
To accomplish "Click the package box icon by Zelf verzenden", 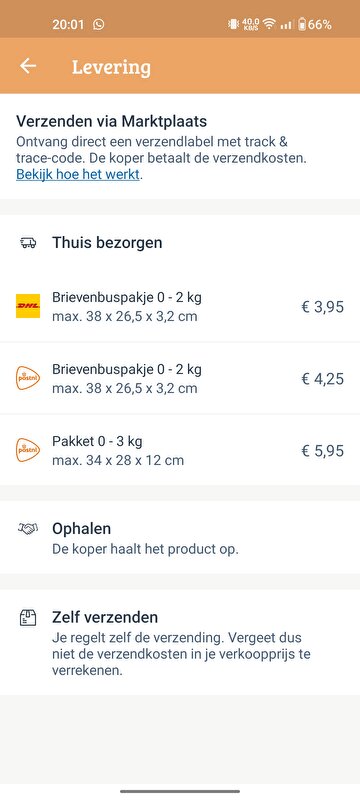I will (x=28, y=618).
